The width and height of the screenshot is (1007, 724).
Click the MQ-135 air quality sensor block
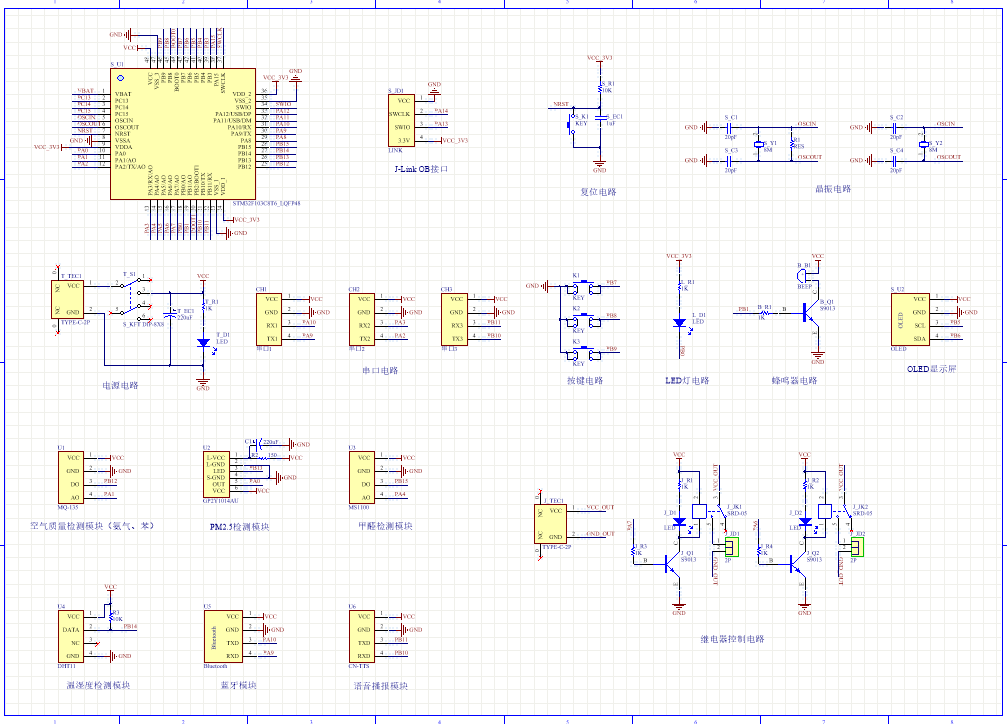tap(73, 476)
